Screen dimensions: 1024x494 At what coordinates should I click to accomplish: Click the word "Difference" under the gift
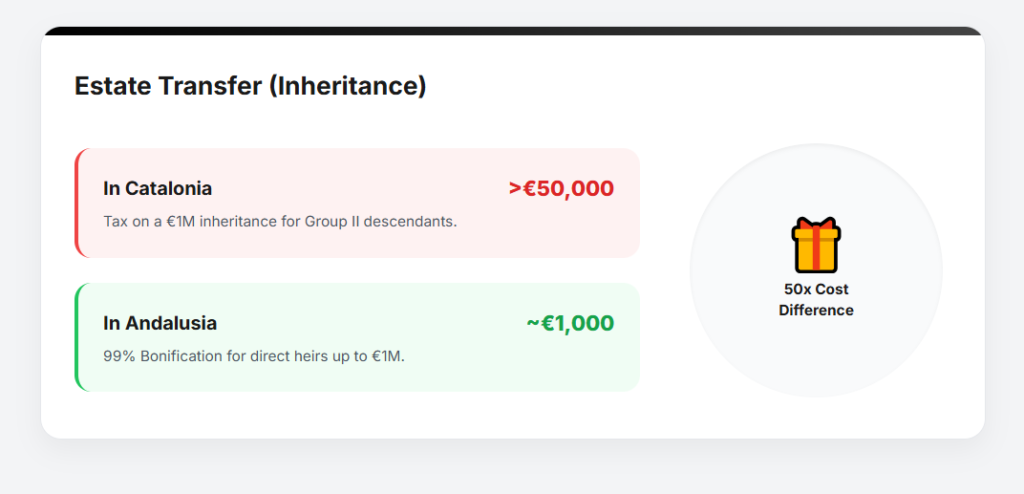click(816, 310)
